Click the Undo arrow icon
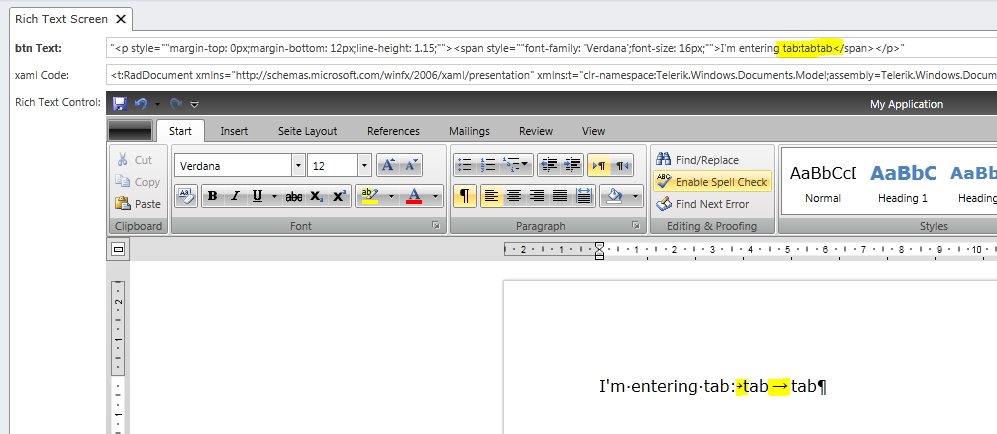This screenshot has height=434, width=997. (141, 104)
